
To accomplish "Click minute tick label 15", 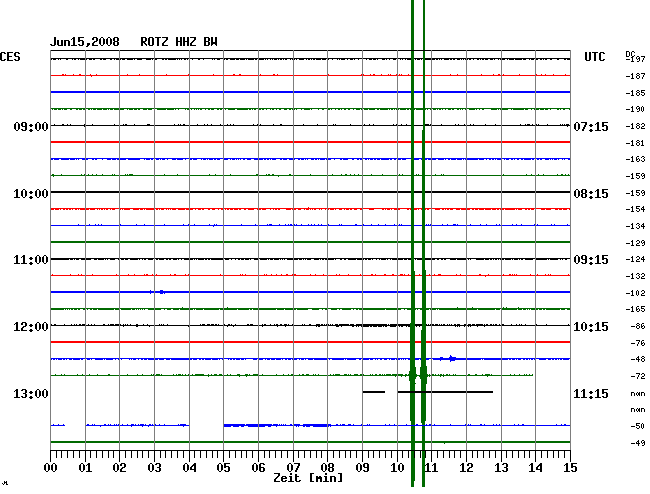I will coord(570,468).
